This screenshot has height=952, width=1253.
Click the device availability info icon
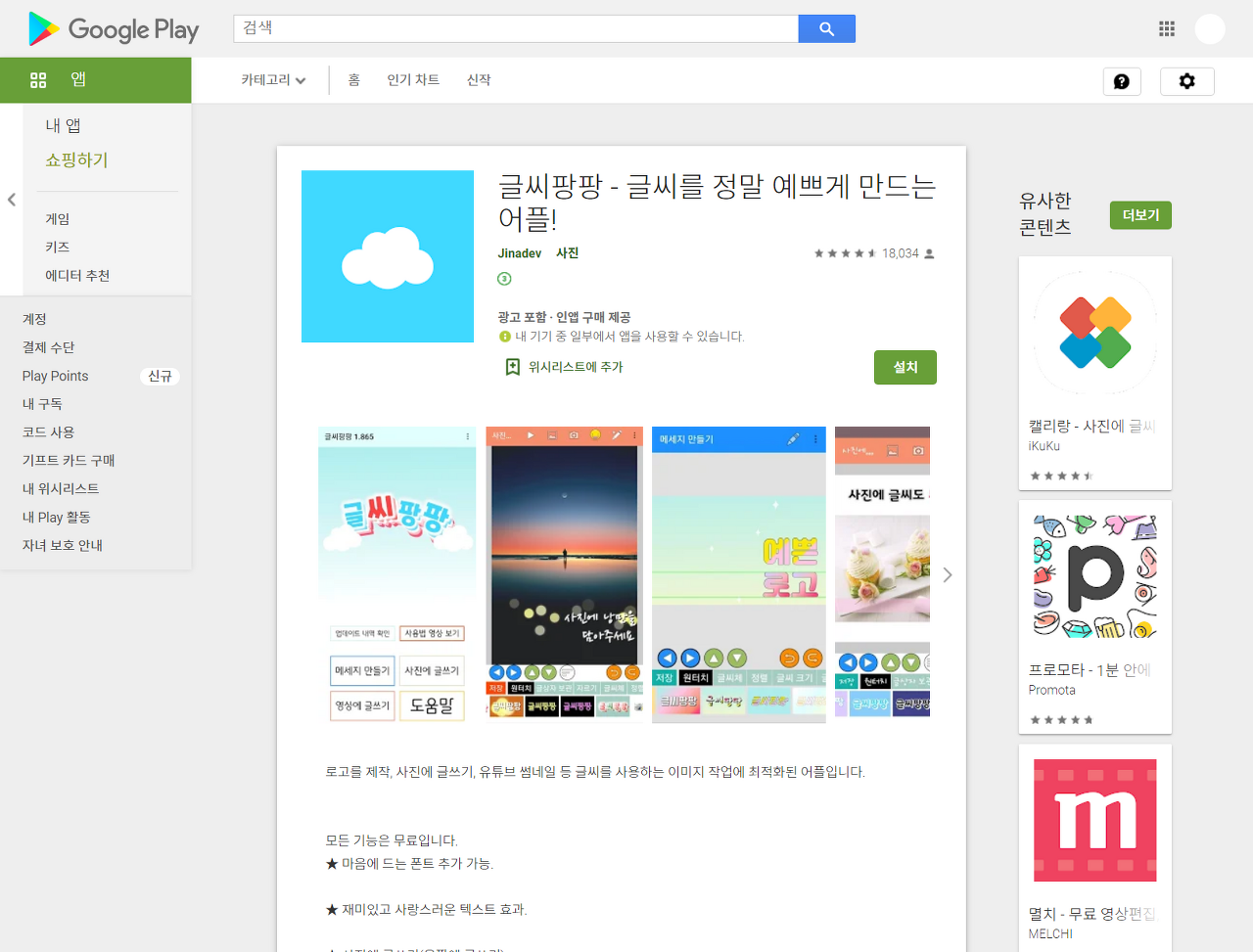pyautogui.click(x=505, y=337)
